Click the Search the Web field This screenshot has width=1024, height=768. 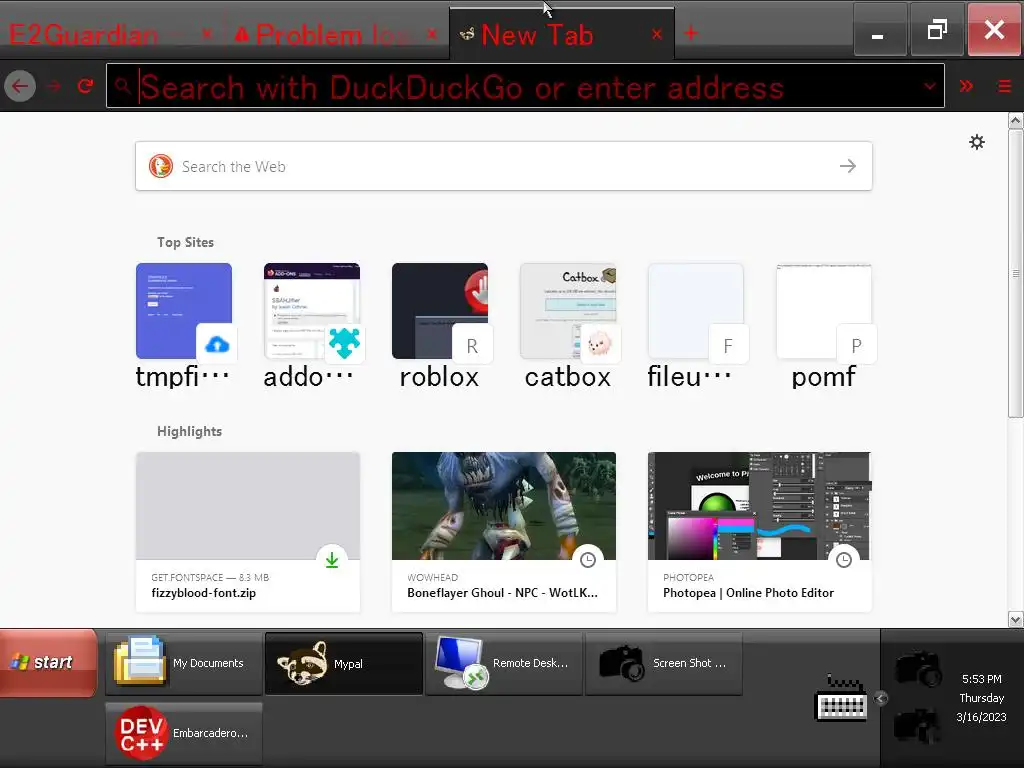click(x=504, y=167)
